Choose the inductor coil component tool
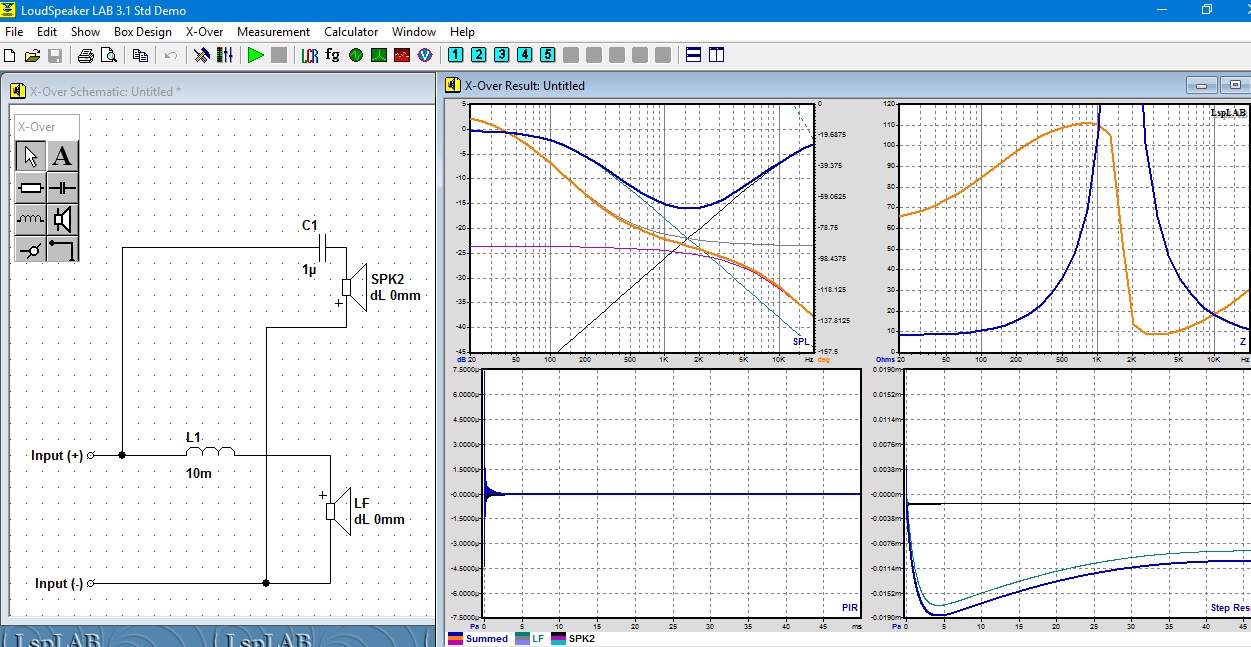1251x647 pixels. (x=31, y=218)
